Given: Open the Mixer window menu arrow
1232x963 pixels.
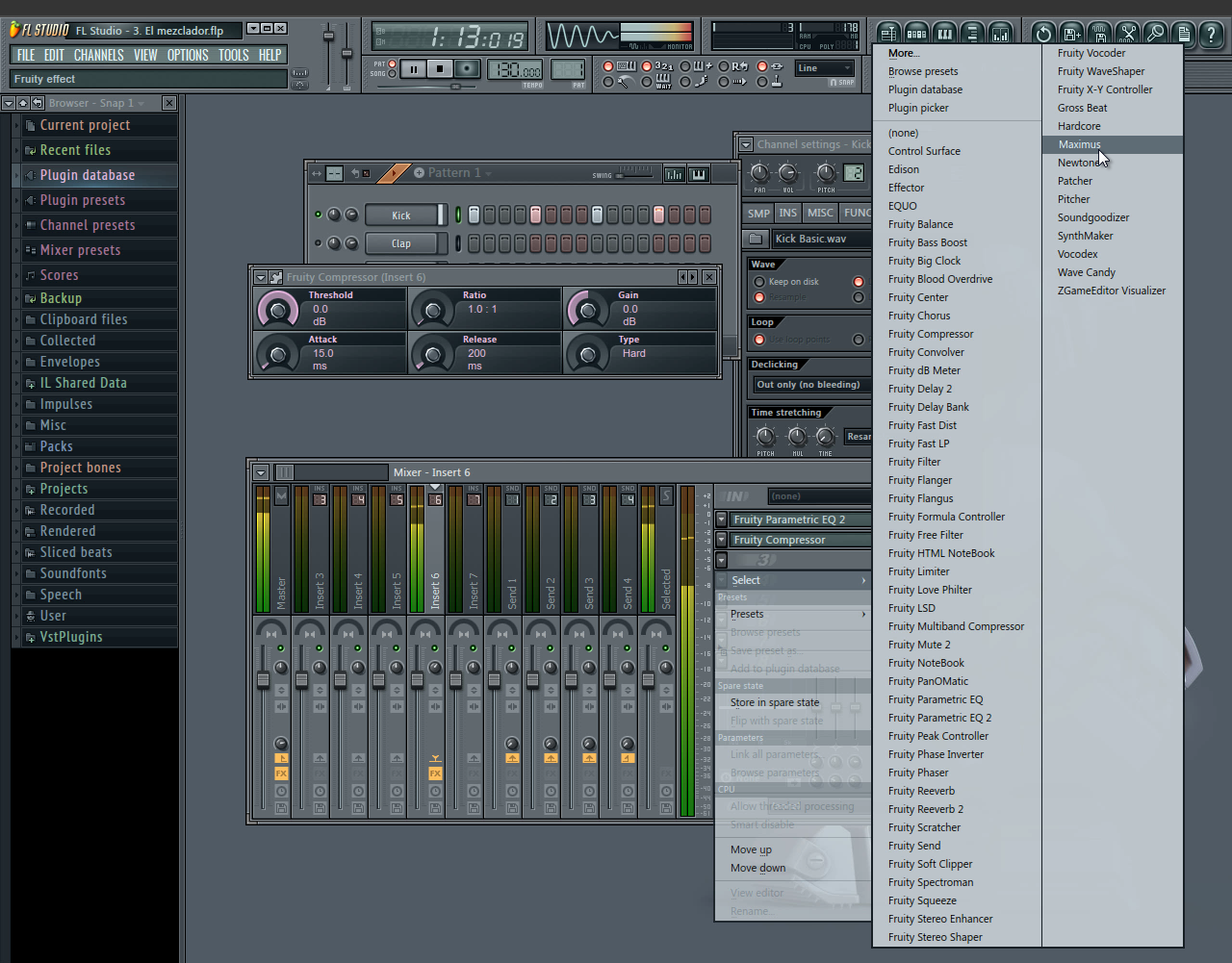Looking at the screenshot, I should coord(261,472).
